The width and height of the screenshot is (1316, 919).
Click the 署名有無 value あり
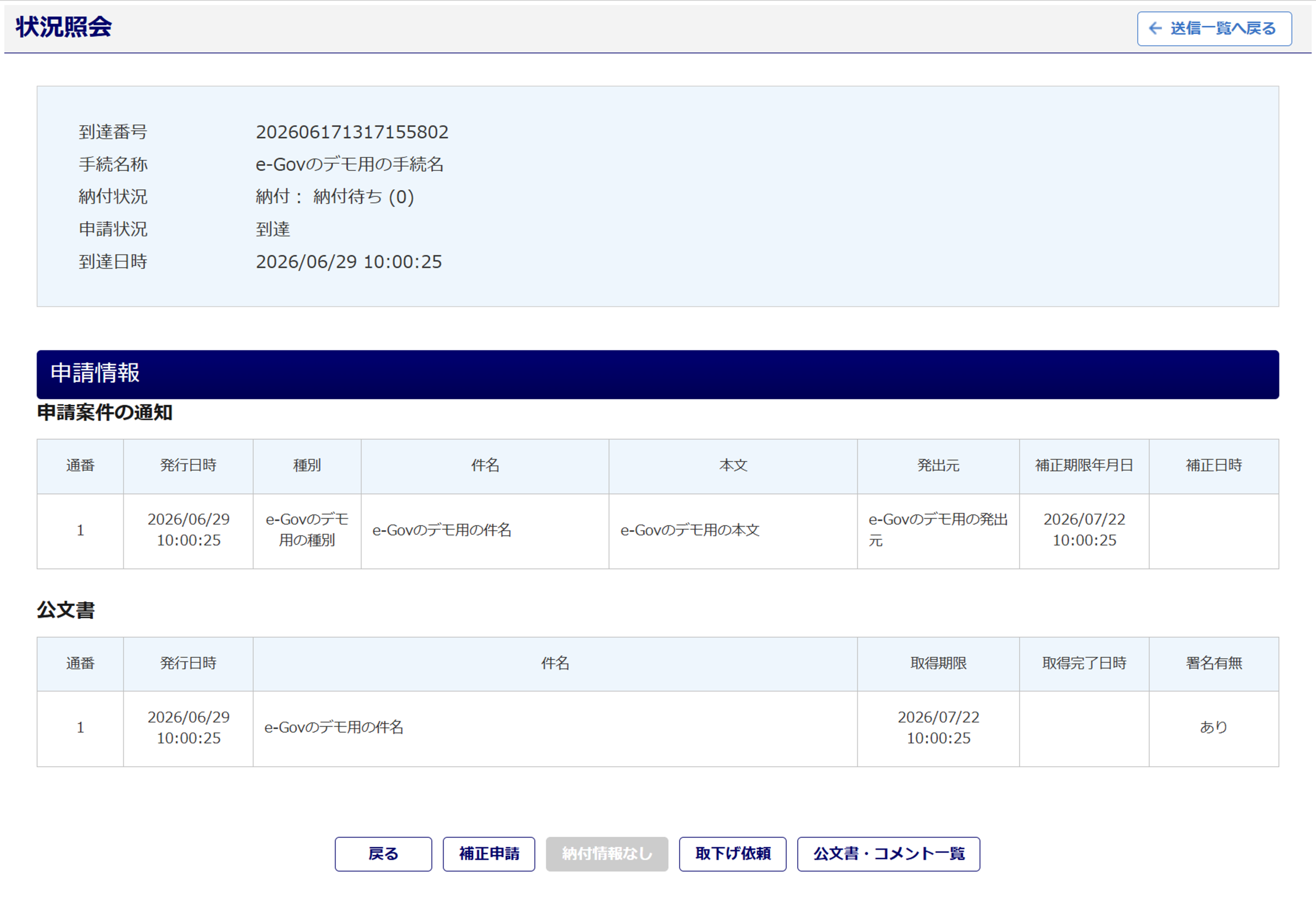click(x=1213, y=728)
